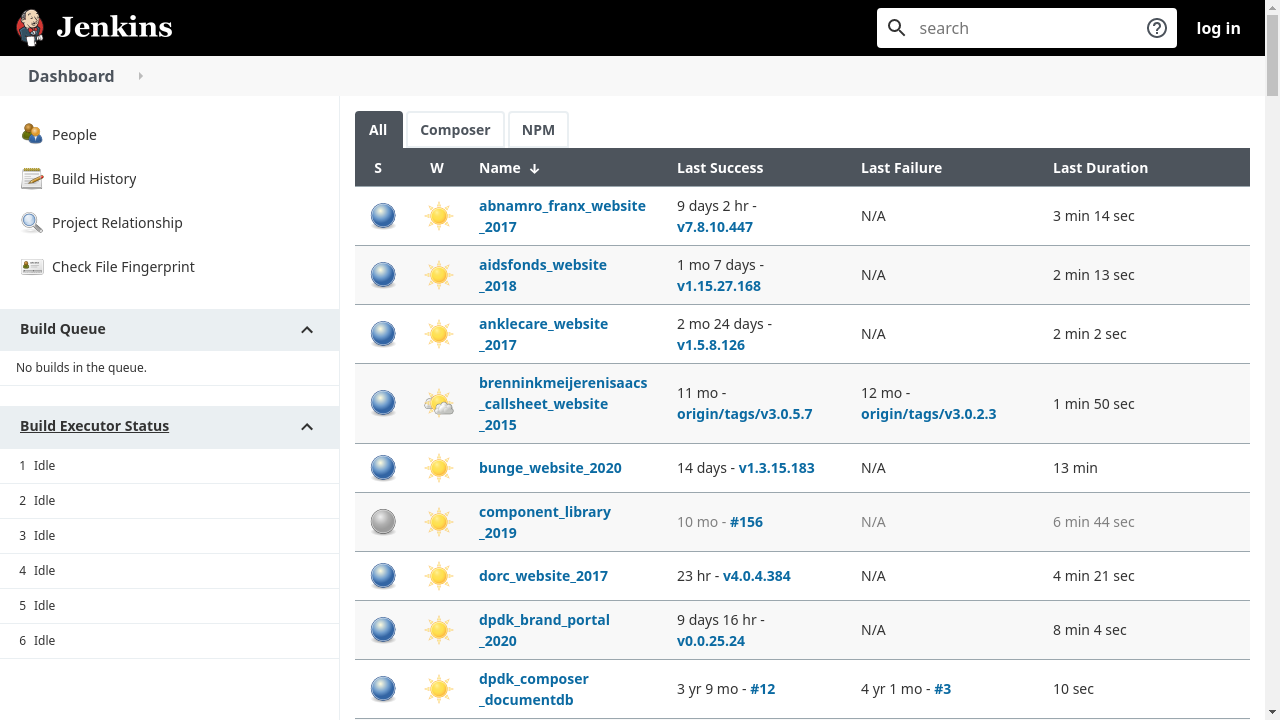Screen dimensions: 1280x720
Task: Click the People sidebar icon
Action: coord(32,134)
